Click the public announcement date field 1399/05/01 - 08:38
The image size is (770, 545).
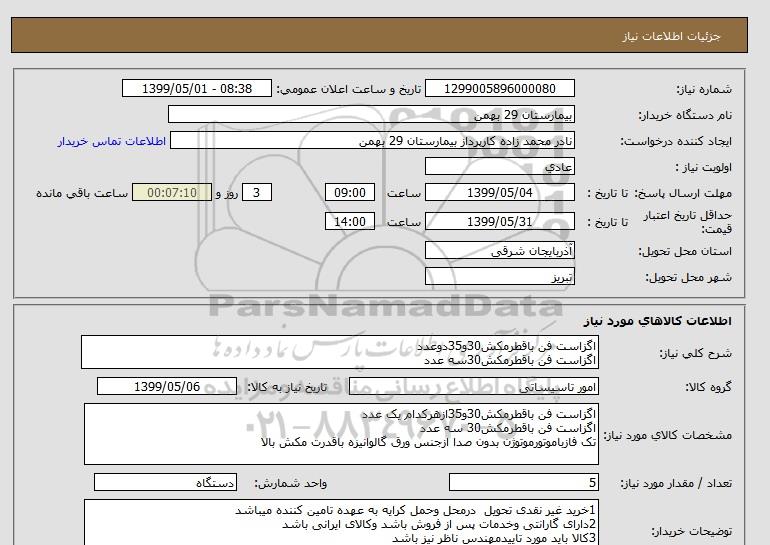tap(196, 88)
